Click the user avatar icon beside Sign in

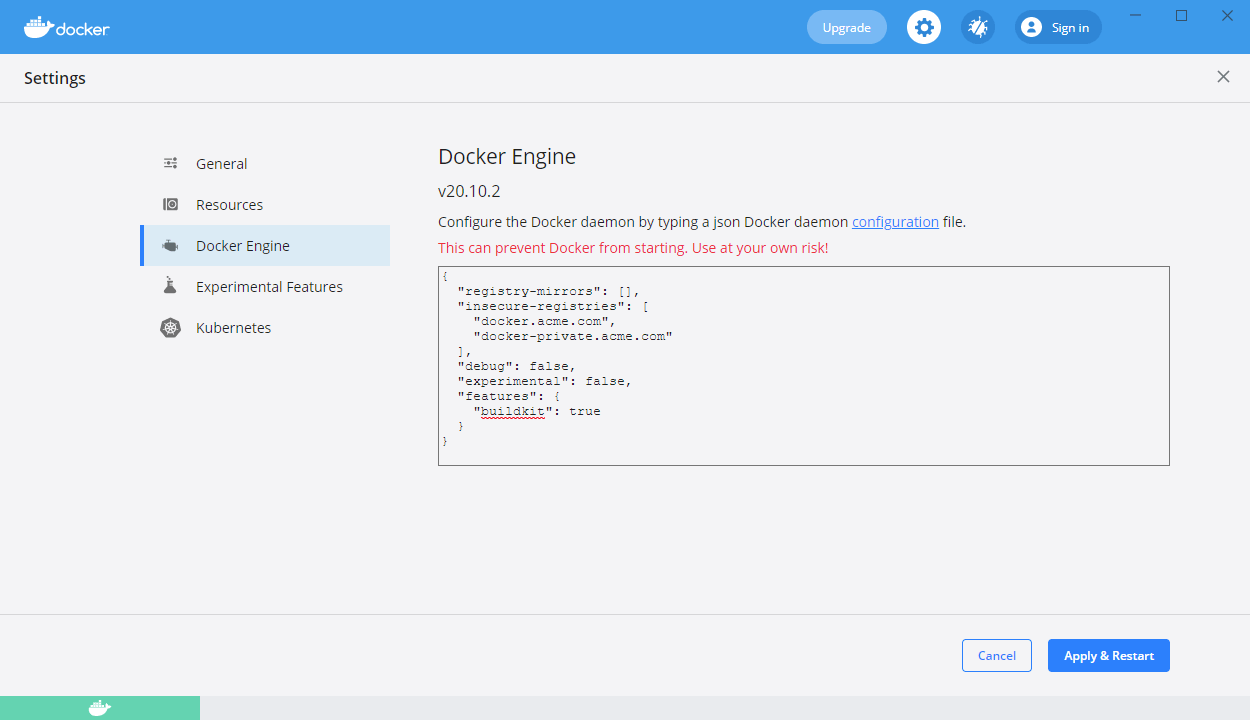[1032, 27]
